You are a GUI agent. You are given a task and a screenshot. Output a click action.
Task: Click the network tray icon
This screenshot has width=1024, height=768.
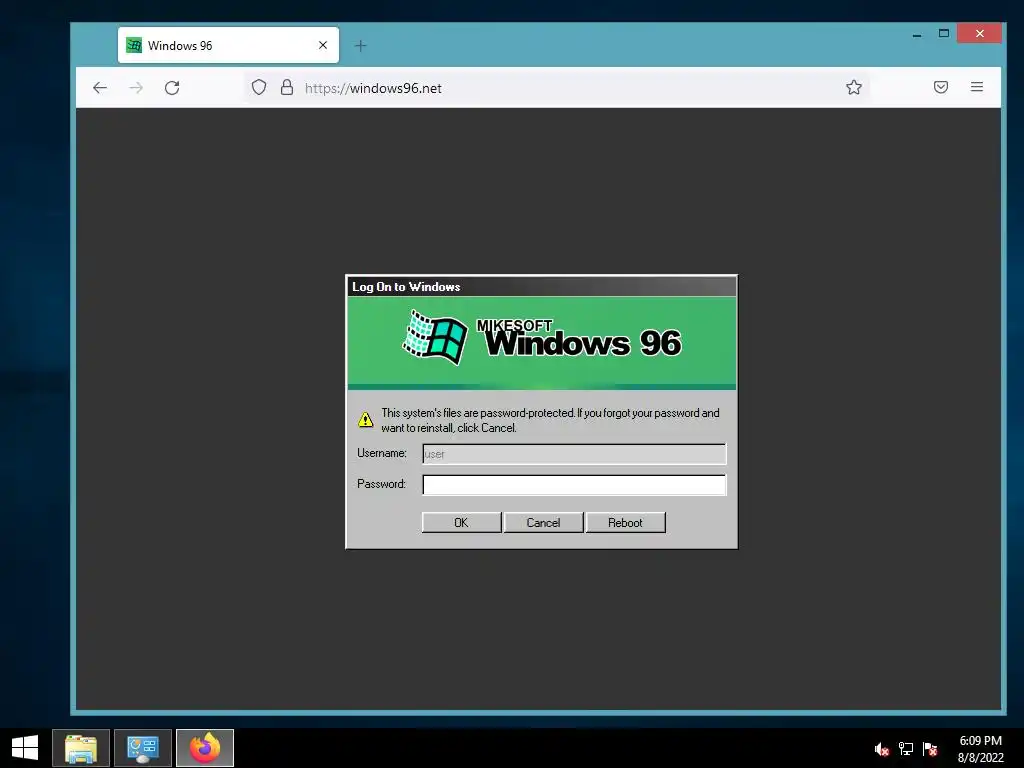[906, 749]
